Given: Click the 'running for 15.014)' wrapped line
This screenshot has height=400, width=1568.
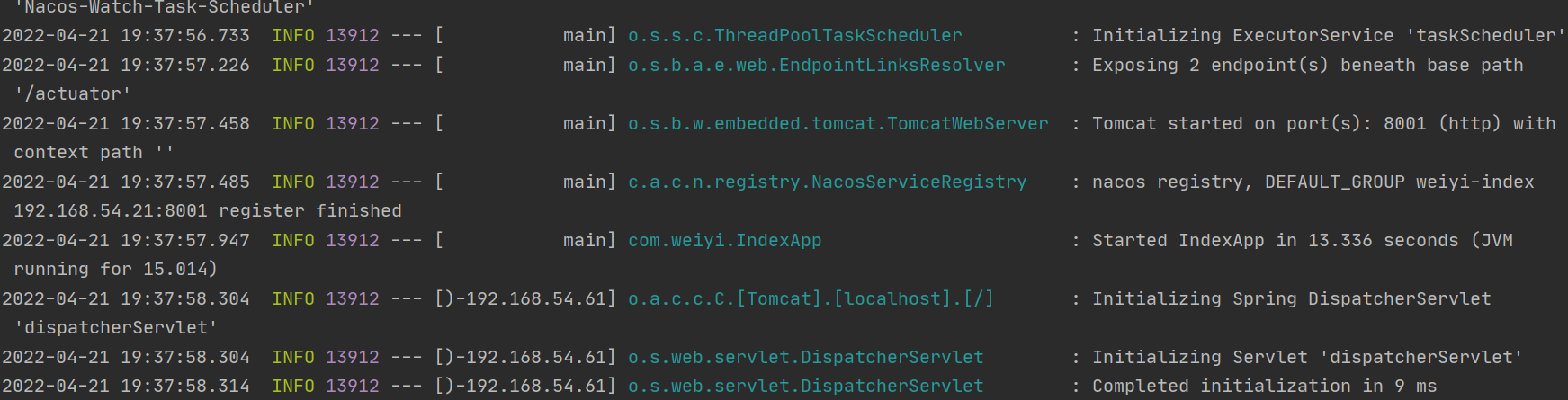Looking at the screenshot, I should (x=115, y=270).
